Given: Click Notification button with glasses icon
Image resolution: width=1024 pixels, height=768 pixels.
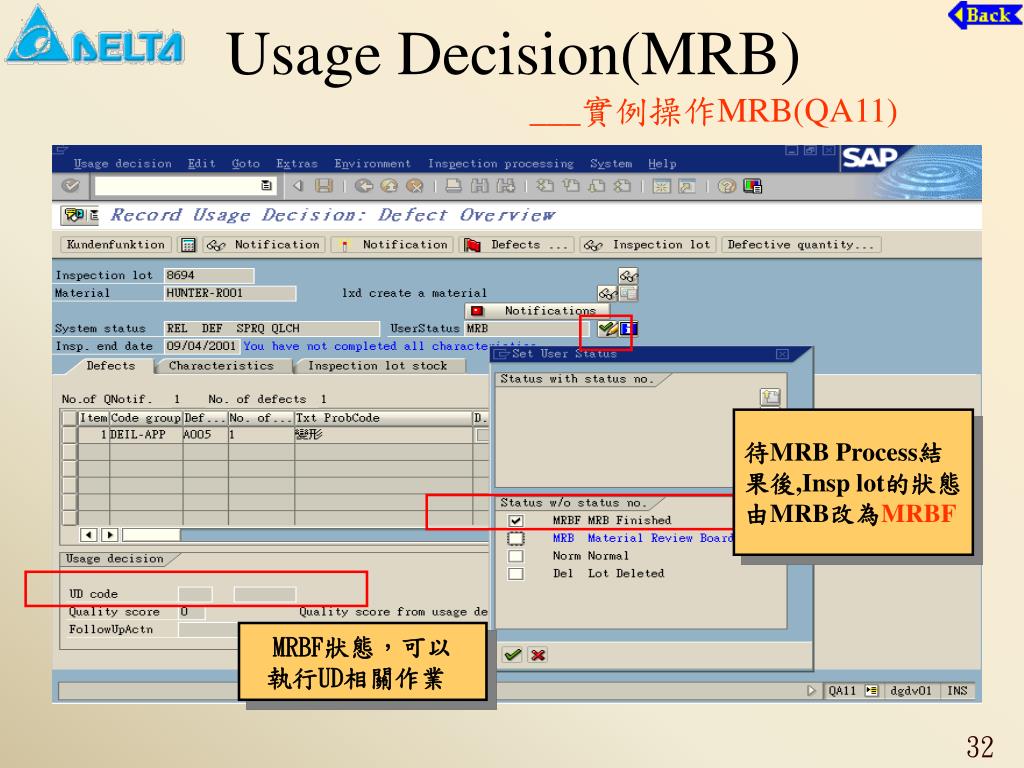Looking at the screenshot, I should point(264,245).
